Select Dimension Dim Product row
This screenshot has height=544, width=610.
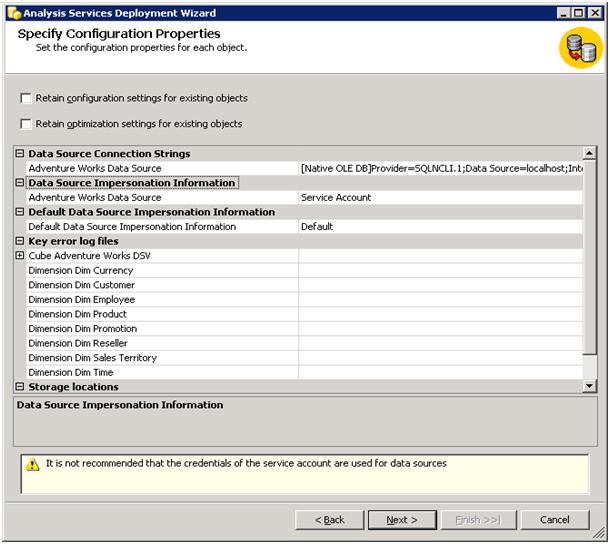(x=162, y=314)
